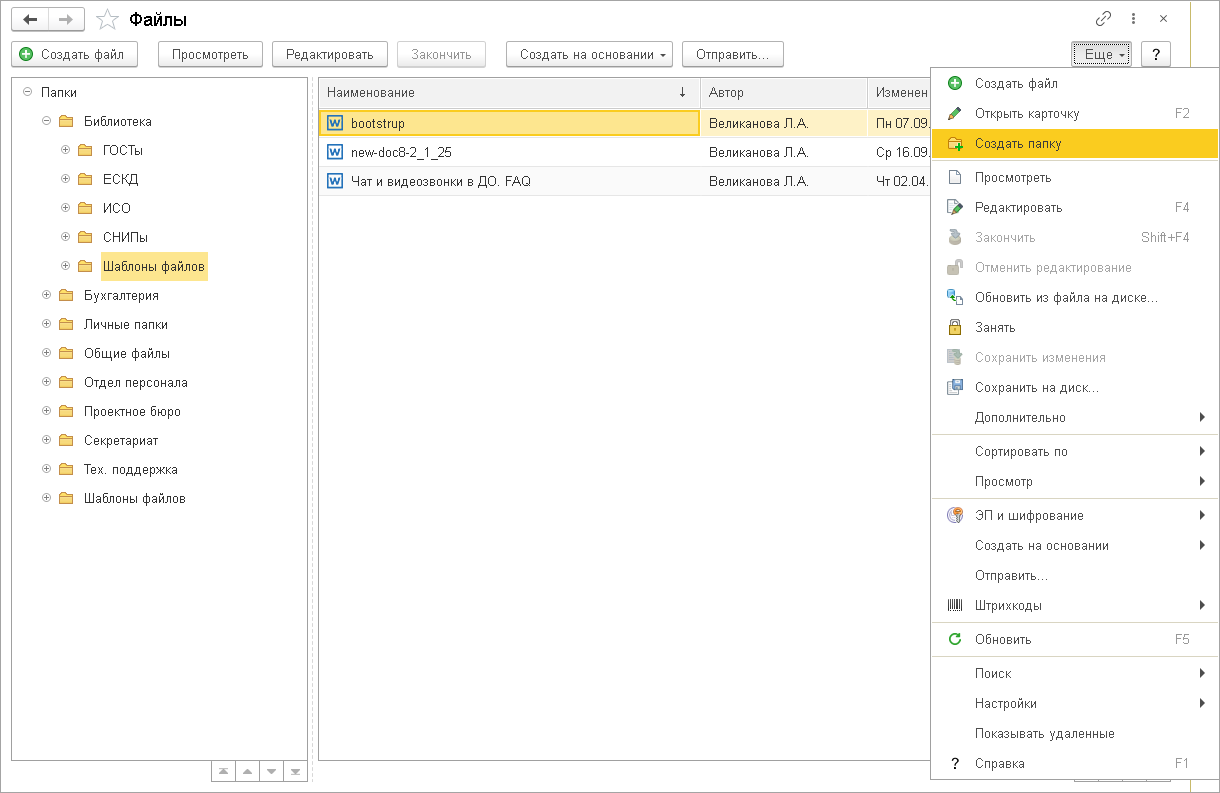Click the pencil icon Открыть карточку

955,113
